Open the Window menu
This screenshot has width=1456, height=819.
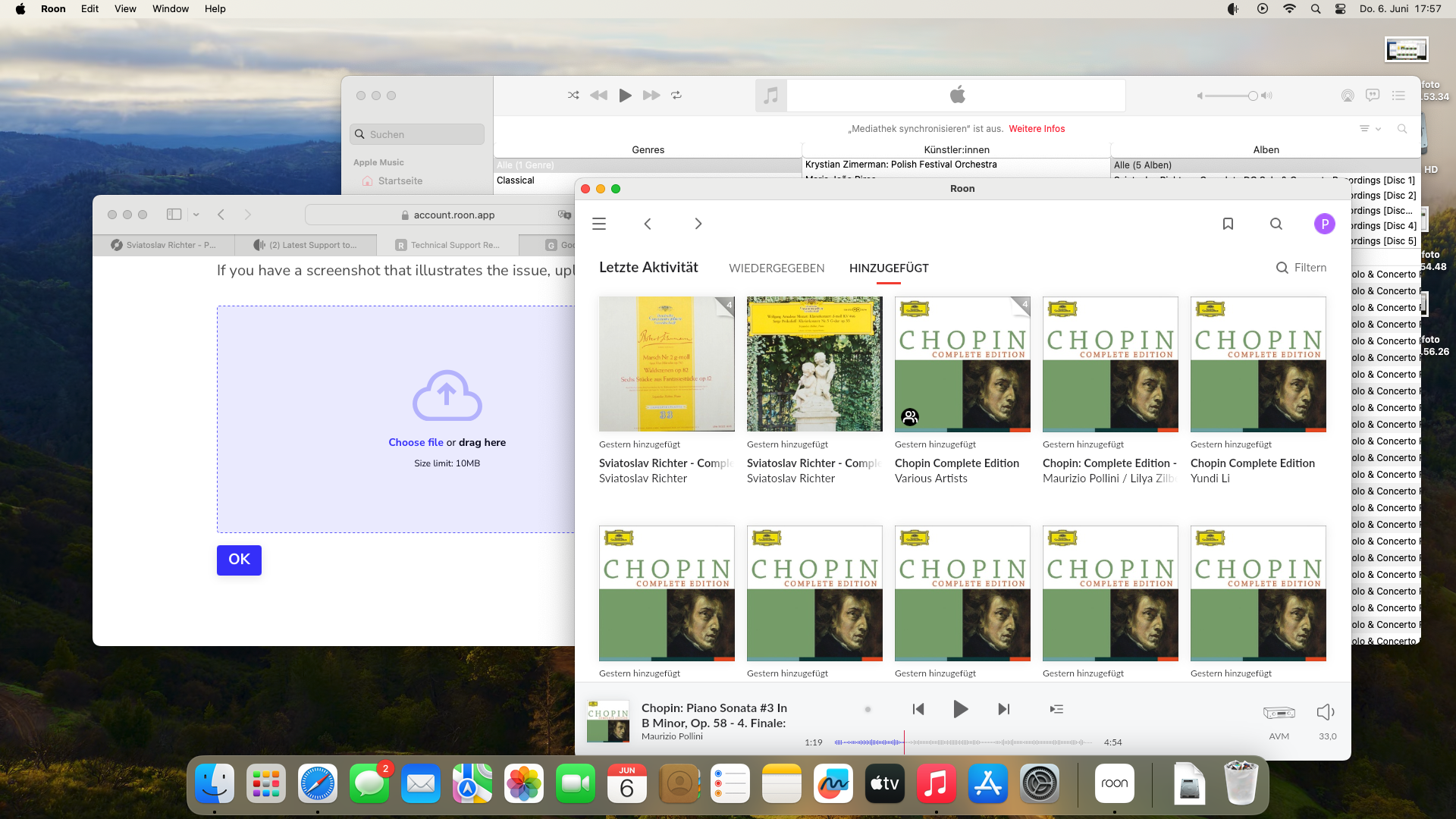coord(171,9)
